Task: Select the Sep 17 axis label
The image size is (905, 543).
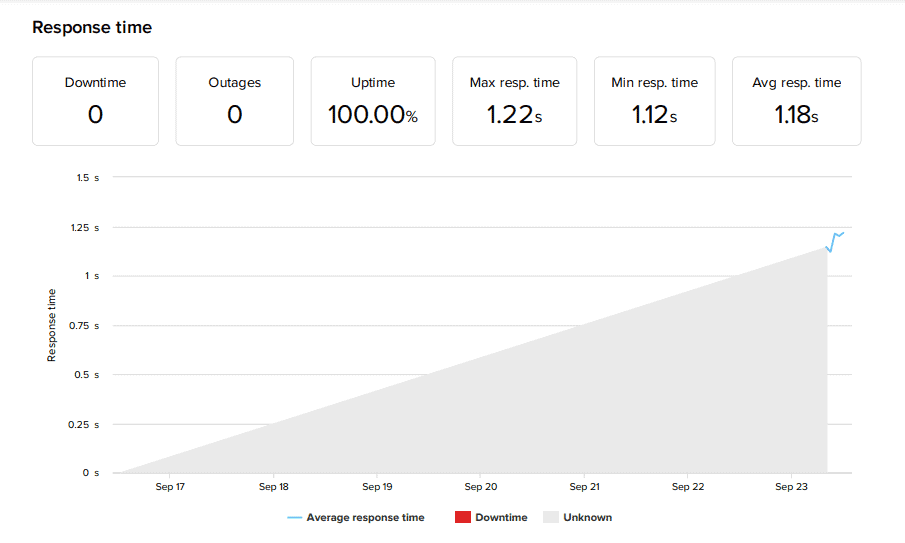Action: click(170, 487)
